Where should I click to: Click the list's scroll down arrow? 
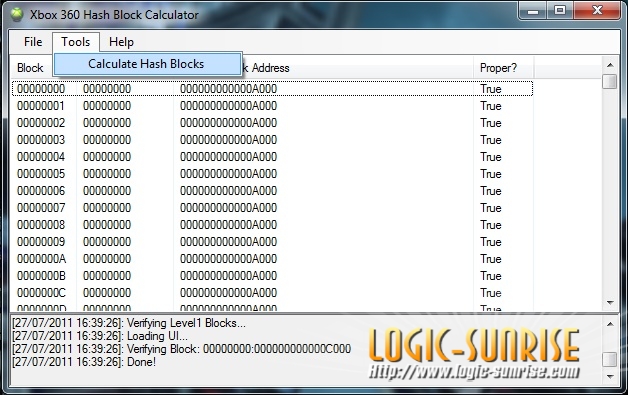coord(610,303)
